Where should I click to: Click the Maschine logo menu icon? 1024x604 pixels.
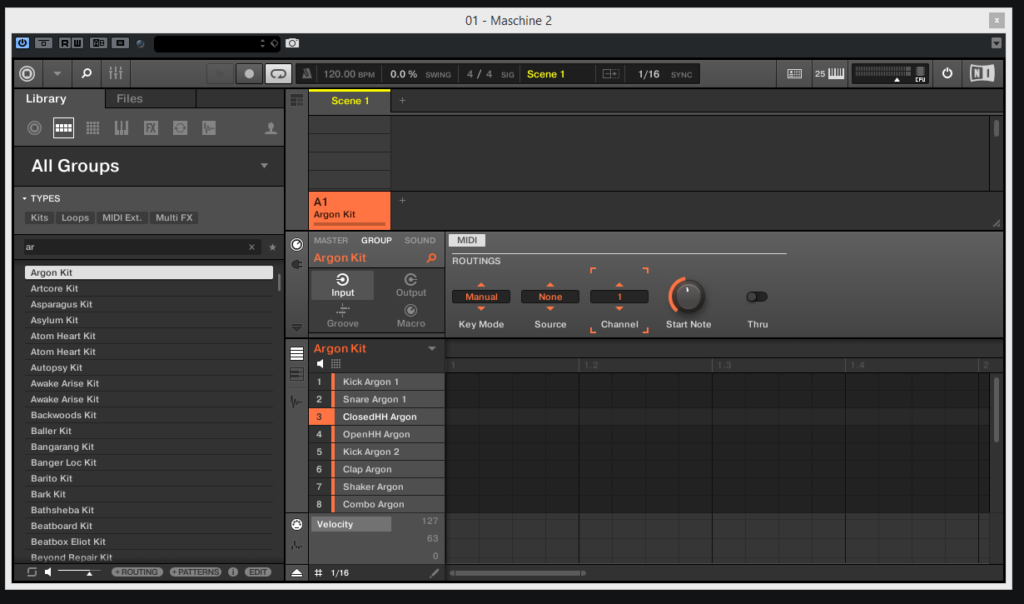point(27,74)
